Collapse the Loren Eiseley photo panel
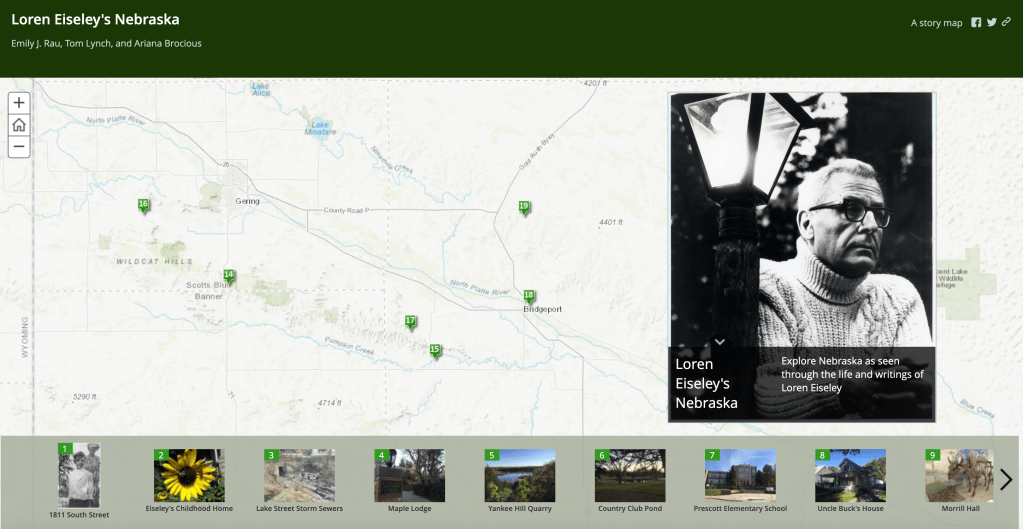 pos(719,342)
